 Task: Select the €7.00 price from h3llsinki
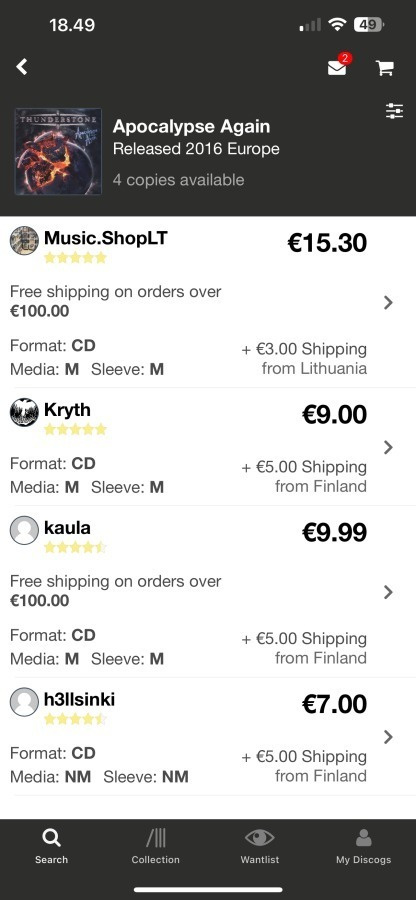pyautogui.click(x=334, y=704)
